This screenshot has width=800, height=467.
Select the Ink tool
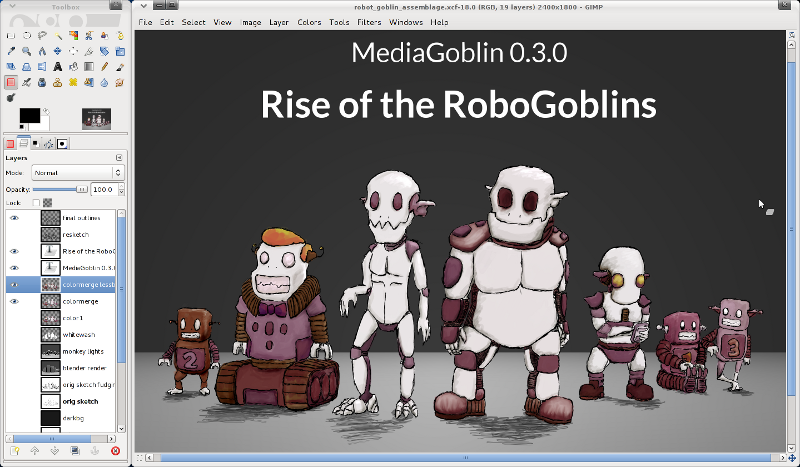coord(42,82)
